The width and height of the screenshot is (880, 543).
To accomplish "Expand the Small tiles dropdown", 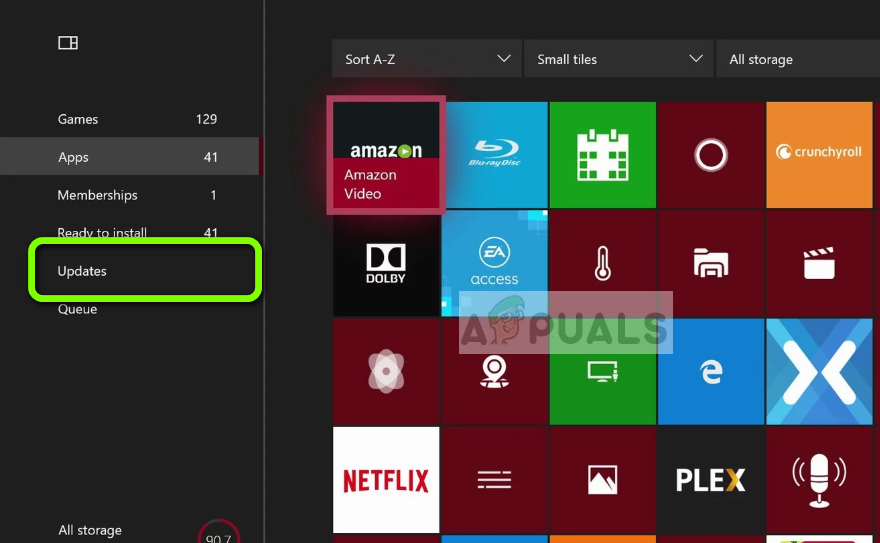I will pyautogui.click(x=619, y=58).
